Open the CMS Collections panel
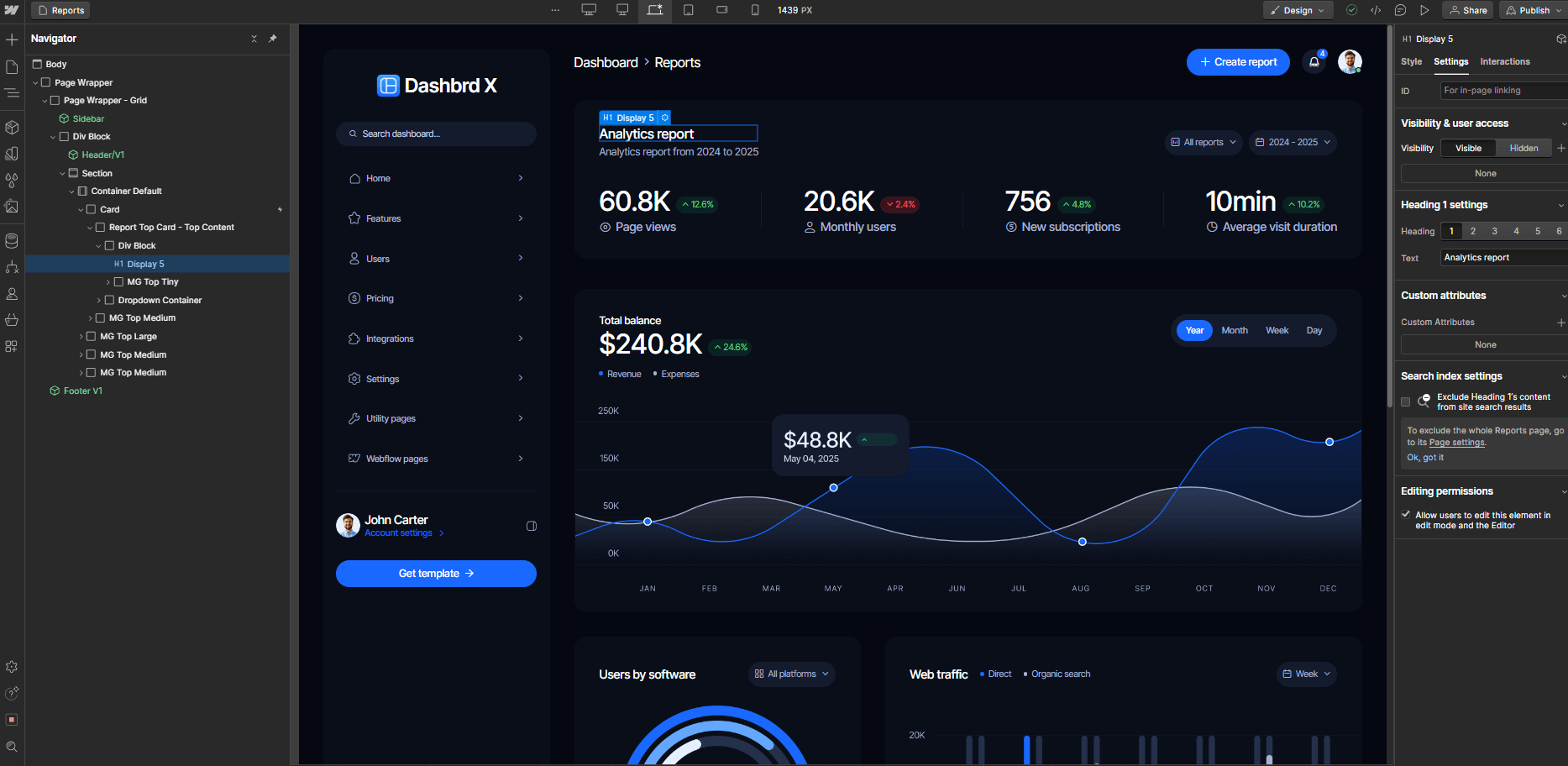Screen dimensions: 1568x766 (x=12, y=240)
